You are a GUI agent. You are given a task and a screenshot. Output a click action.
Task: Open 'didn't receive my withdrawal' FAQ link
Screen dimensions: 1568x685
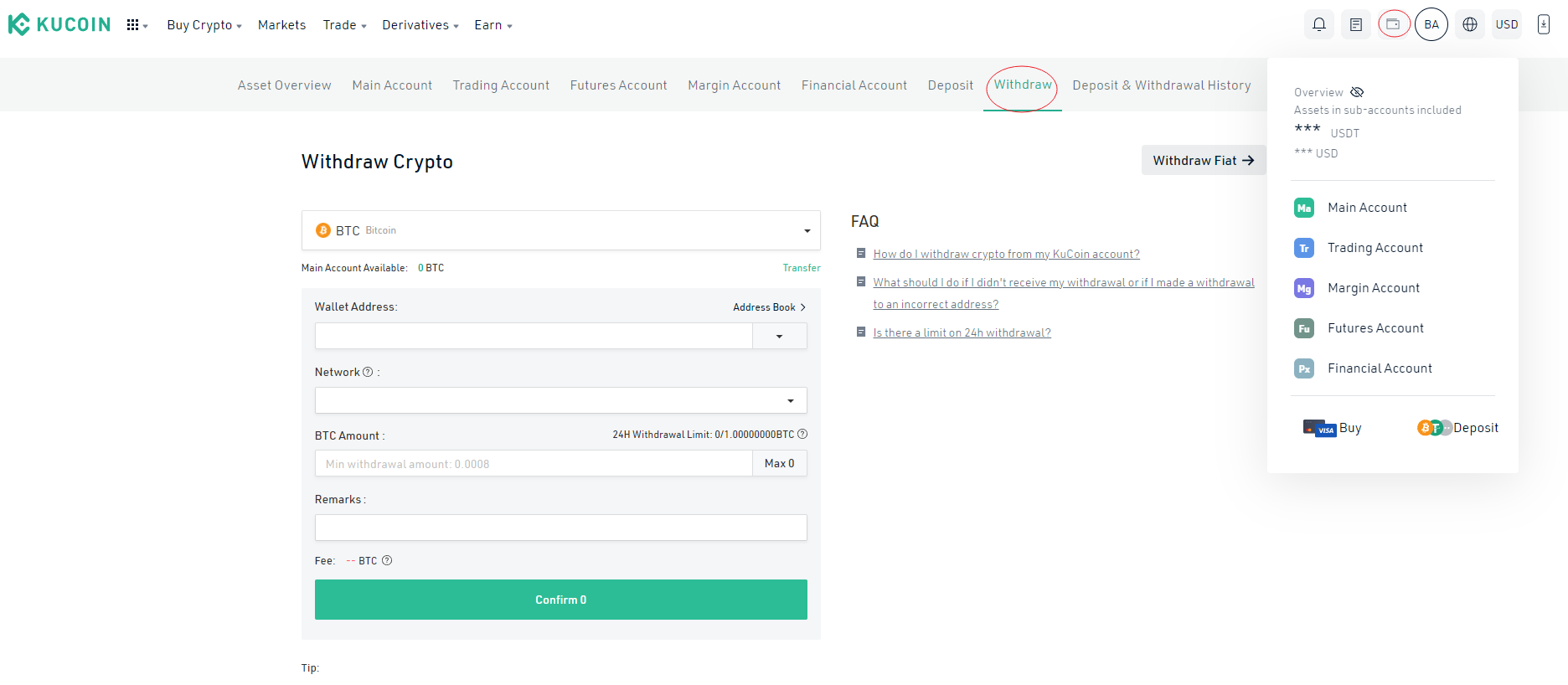(1064, 293)
